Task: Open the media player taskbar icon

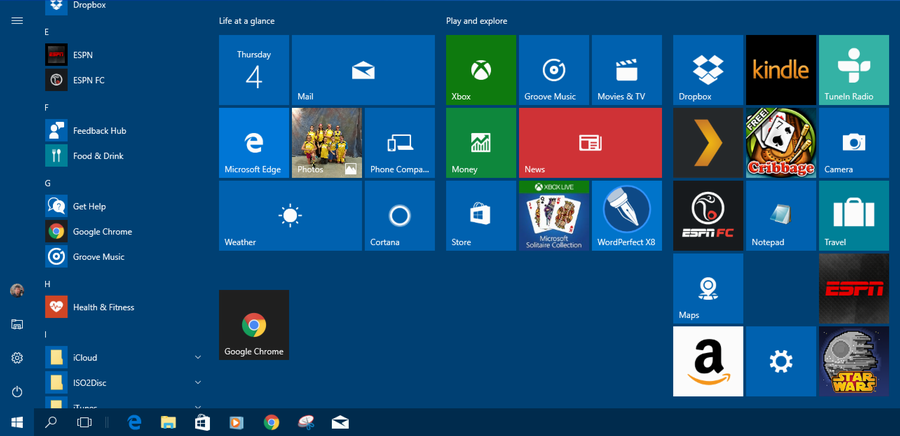Action: (x=236, y=423)
